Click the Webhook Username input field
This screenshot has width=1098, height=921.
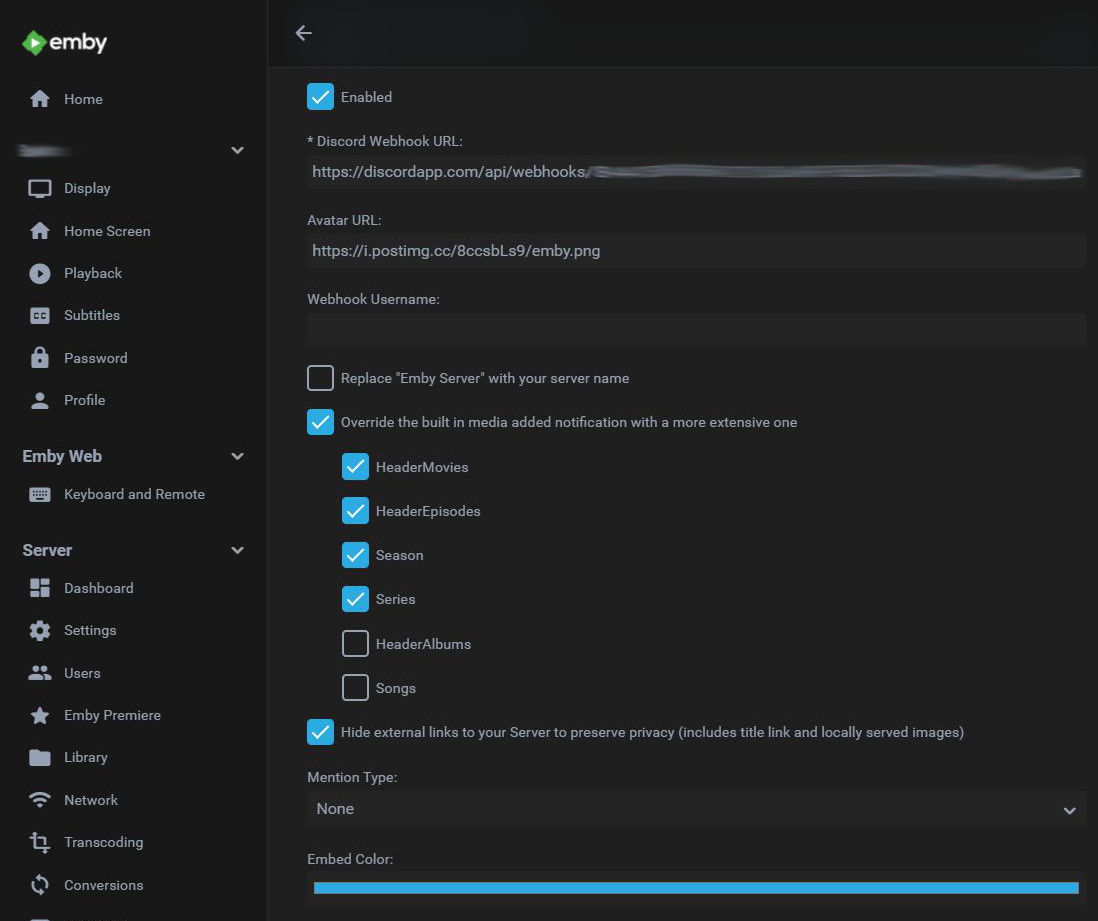(x=696, y=330)
